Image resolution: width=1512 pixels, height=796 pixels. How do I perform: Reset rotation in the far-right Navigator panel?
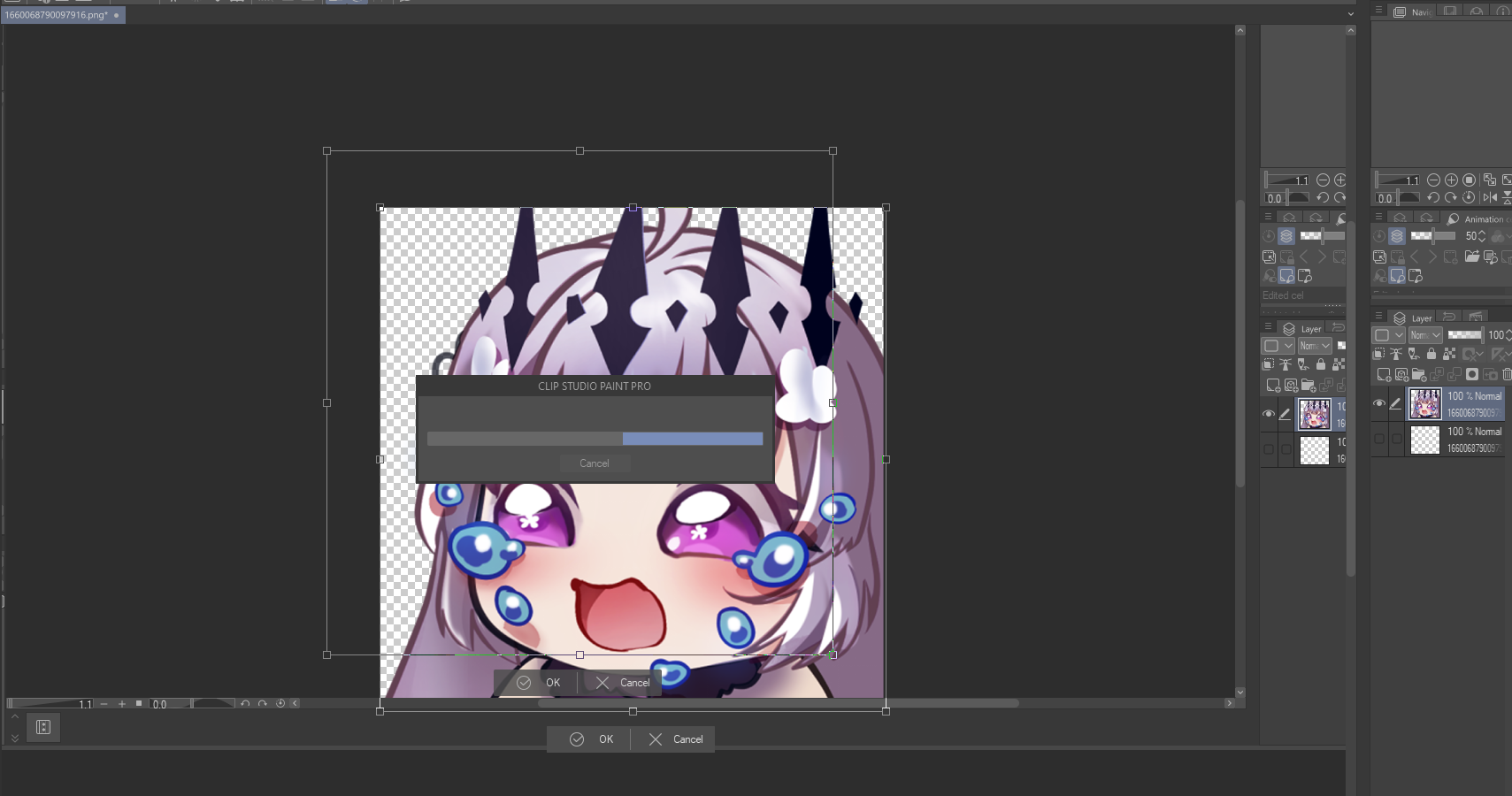pyautogui.click(x=1469, y=198)
